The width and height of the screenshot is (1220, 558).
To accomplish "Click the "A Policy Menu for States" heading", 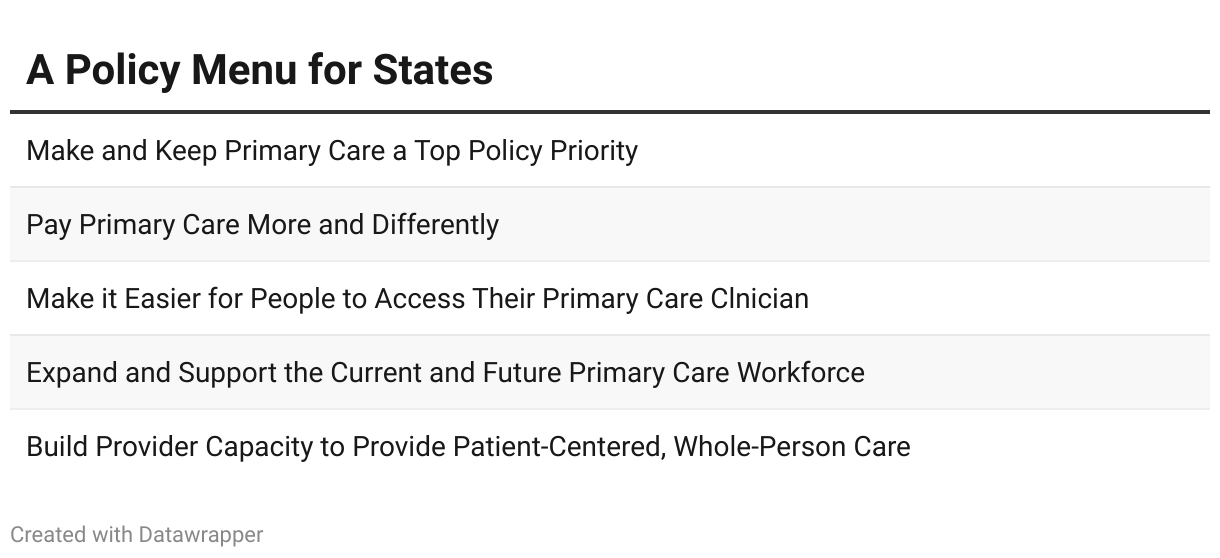I will [x=260, y=70].
